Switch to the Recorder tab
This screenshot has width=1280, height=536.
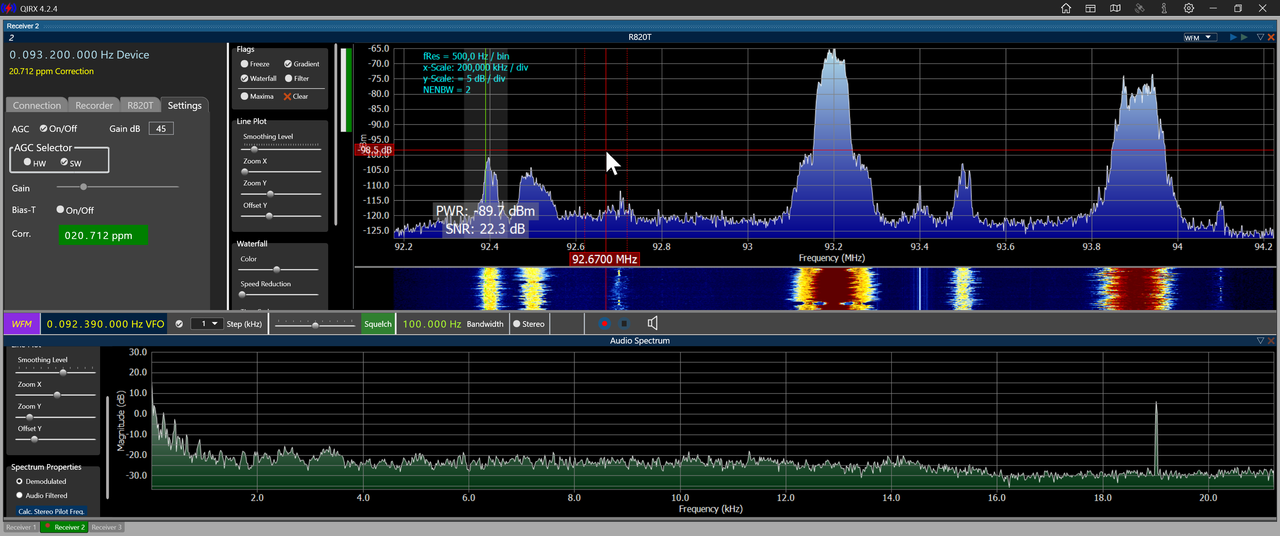tap(94, 105)
